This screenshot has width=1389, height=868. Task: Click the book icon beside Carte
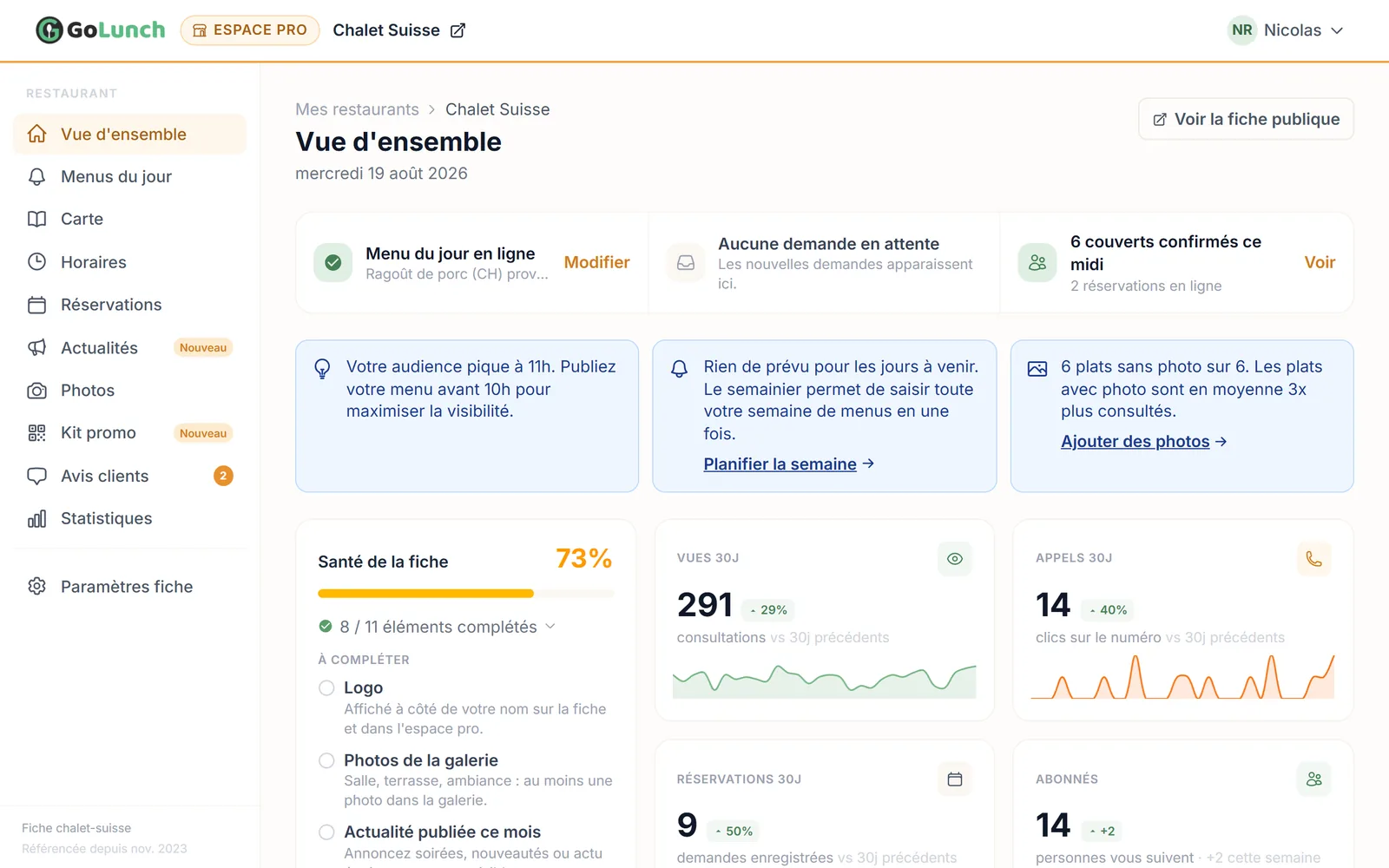[x=36, y=219]
